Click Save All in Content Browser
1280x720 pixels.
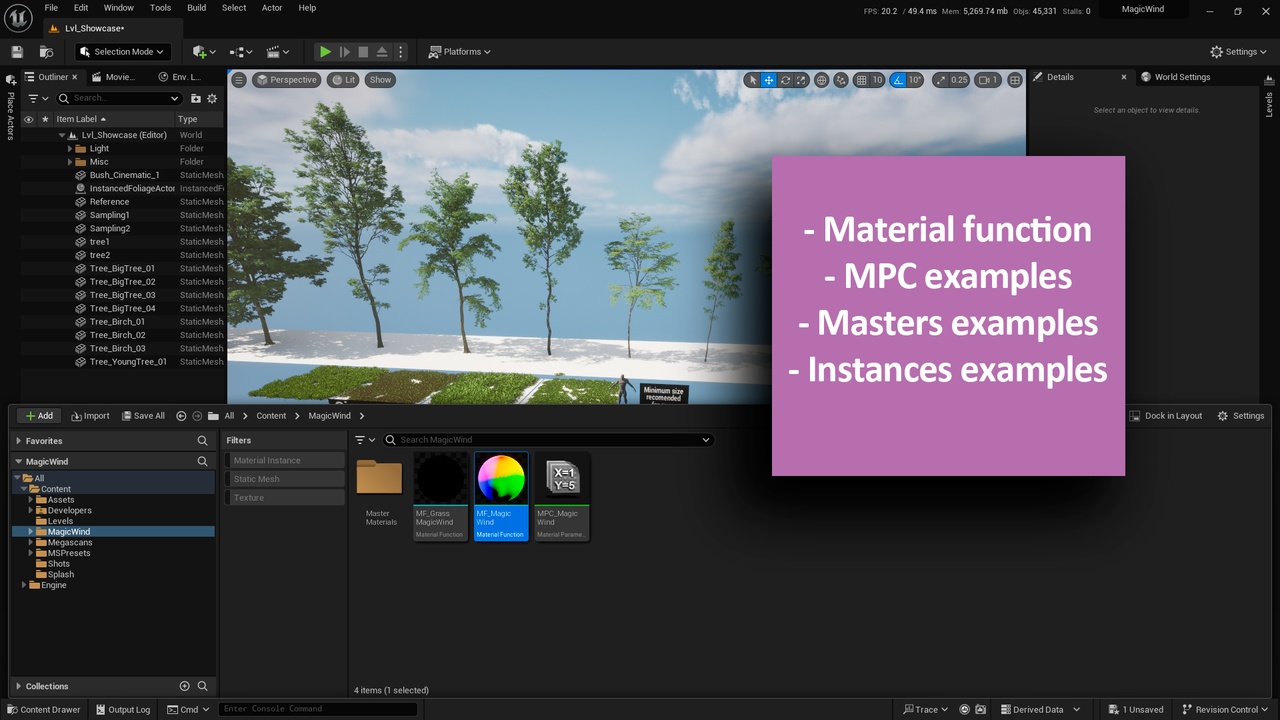(143, 416)
